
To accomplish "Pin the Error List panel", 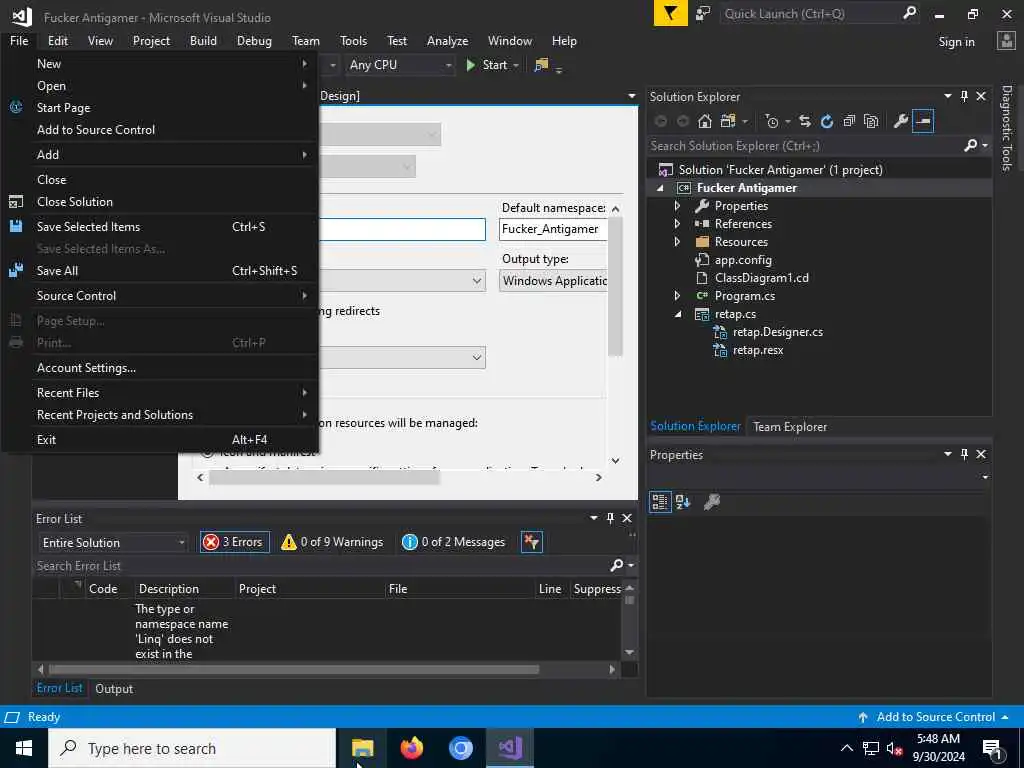I will (611, 519).
